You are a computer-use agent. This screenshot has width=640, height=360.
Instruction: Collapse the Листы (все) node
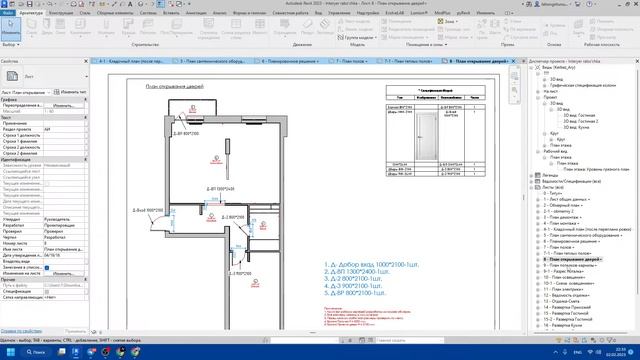click(531, 187)
